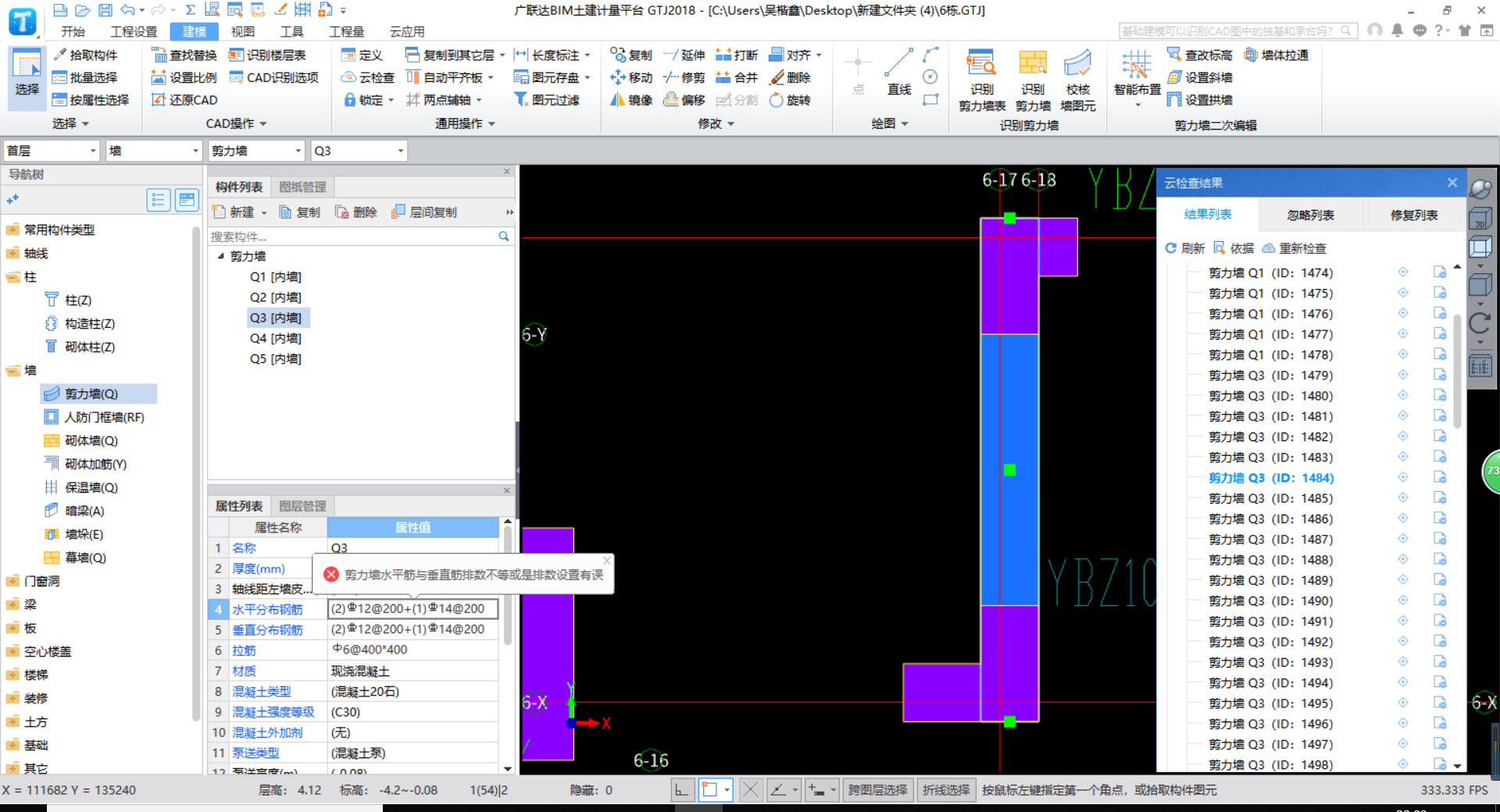Select 剪力墙 Q3 (ID: 1490) result row
Screen dimensions: 1500x812
[1270, 600]
